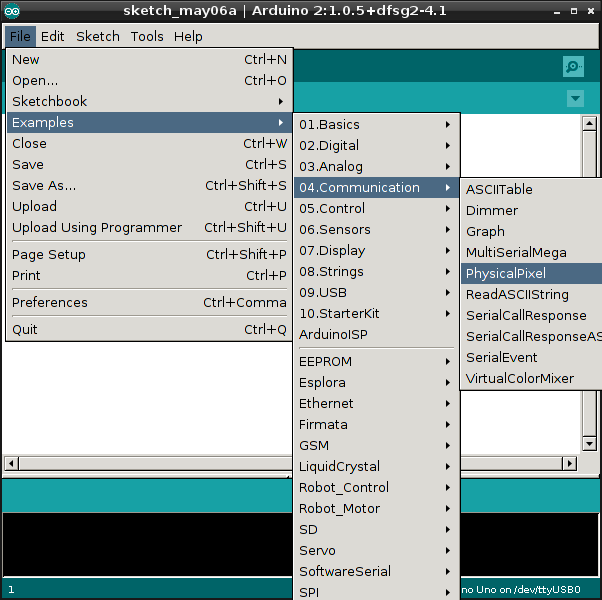Expand the SD library examples
602x600 pixels.
coord(376,529)
